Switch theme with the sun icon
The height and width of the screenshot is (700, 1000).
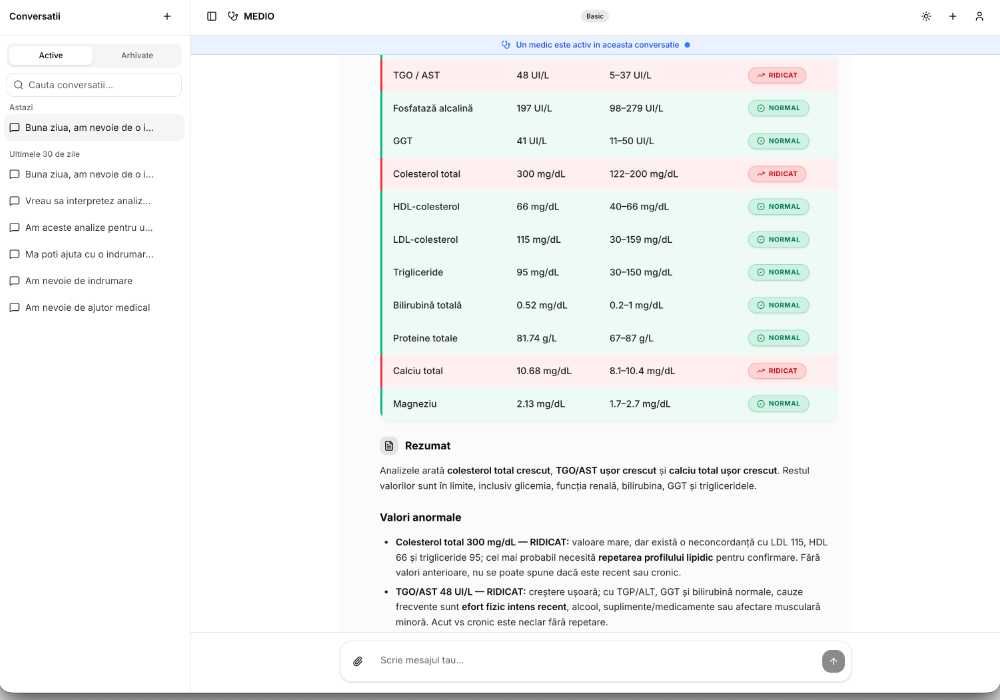(926, 17)
